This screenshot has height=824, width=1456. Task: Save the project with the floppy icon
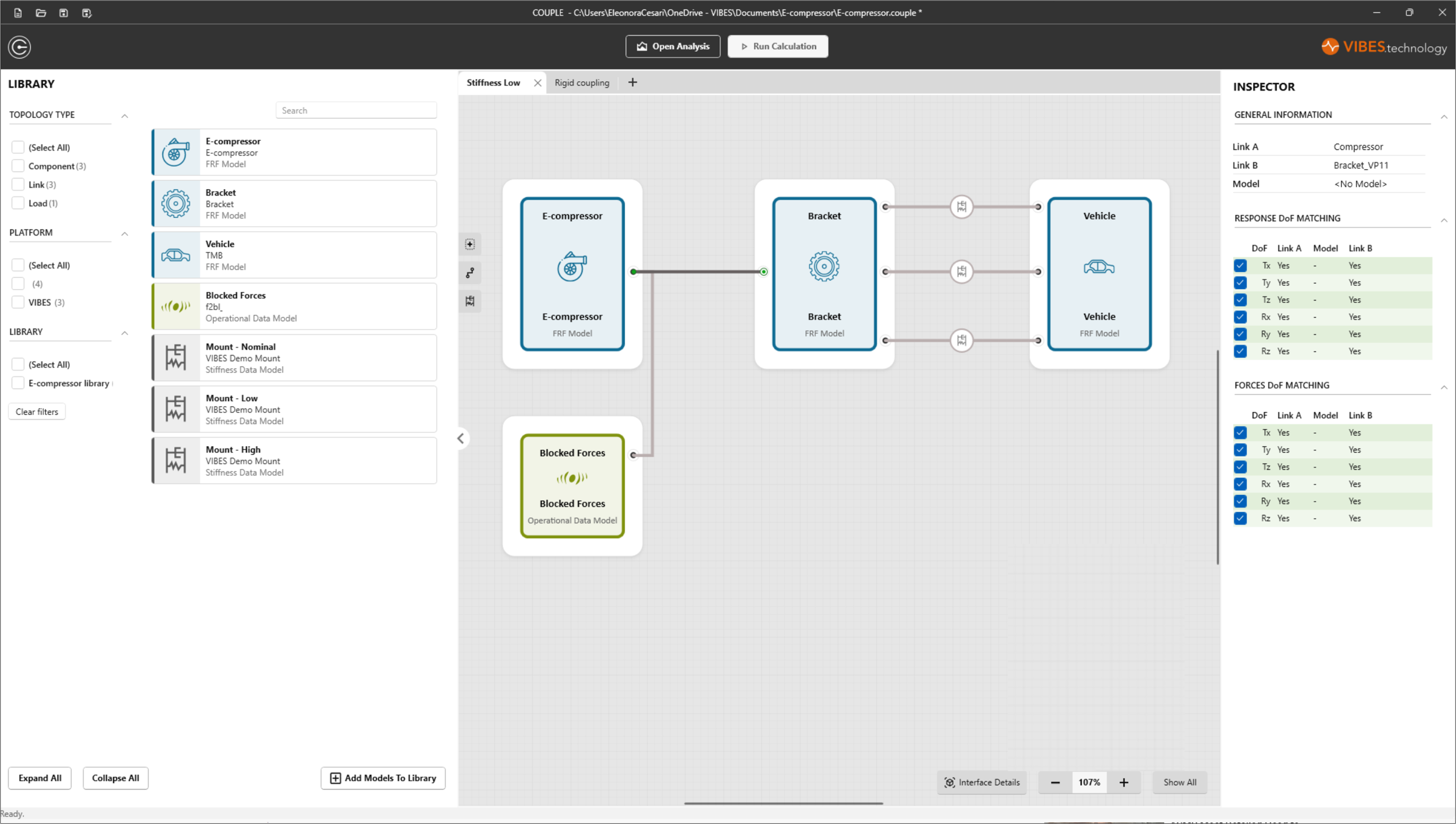63,13
